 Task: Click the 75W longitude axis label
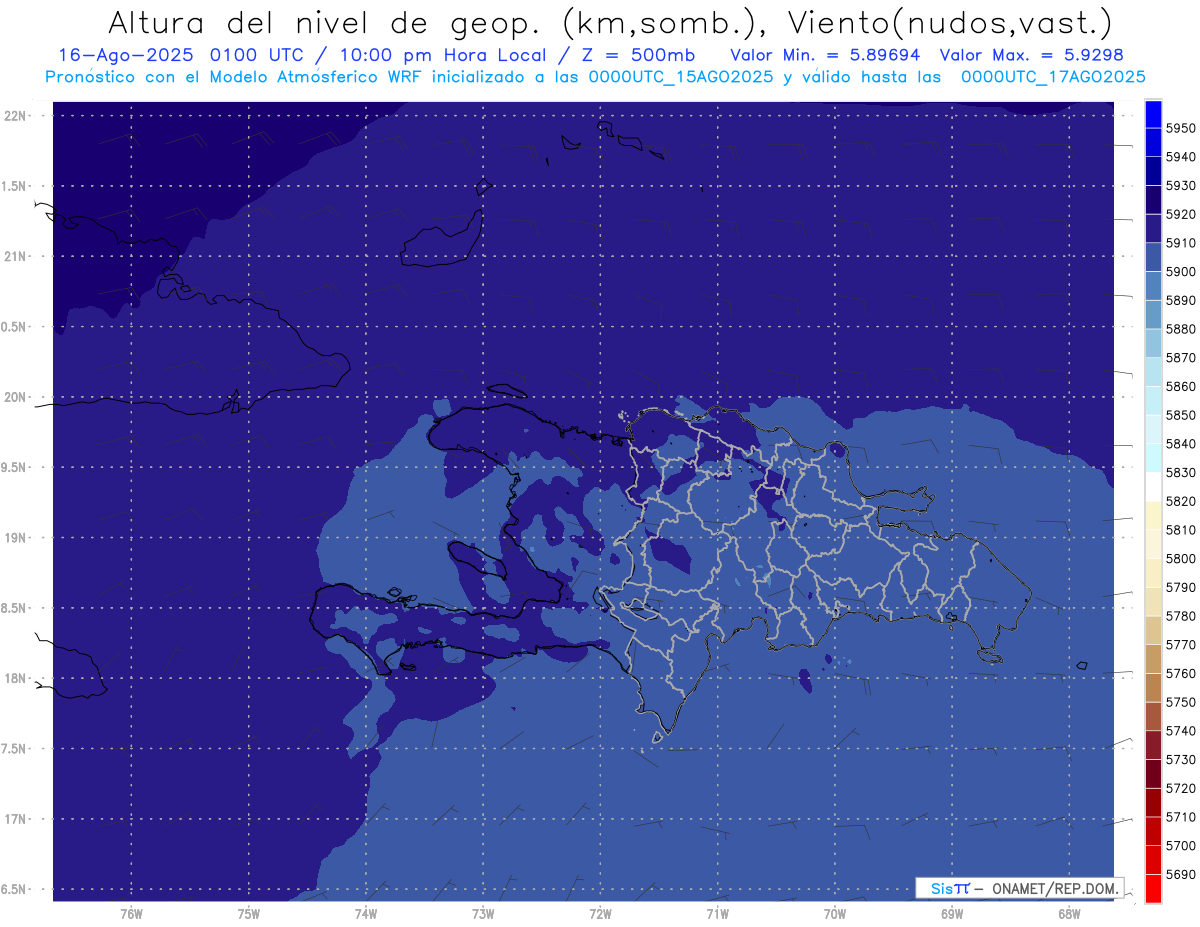click(249, 913)
